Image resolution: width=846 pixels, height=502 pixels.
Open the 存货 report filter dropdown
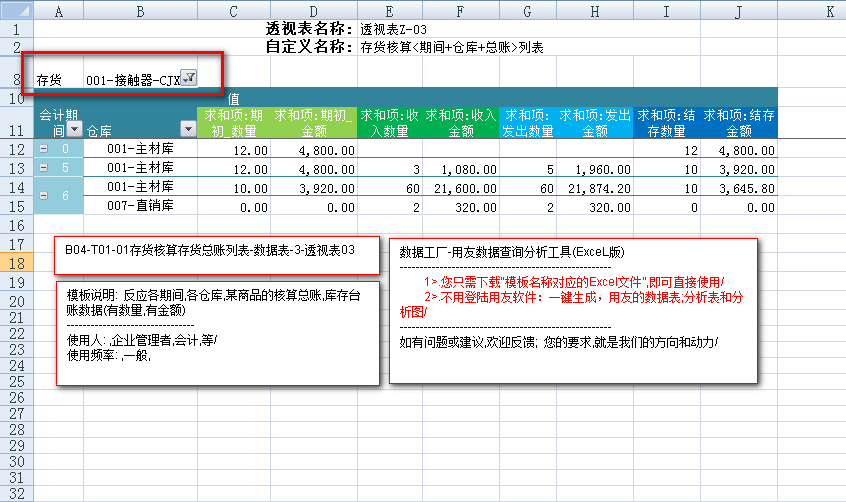coord(190,78)
